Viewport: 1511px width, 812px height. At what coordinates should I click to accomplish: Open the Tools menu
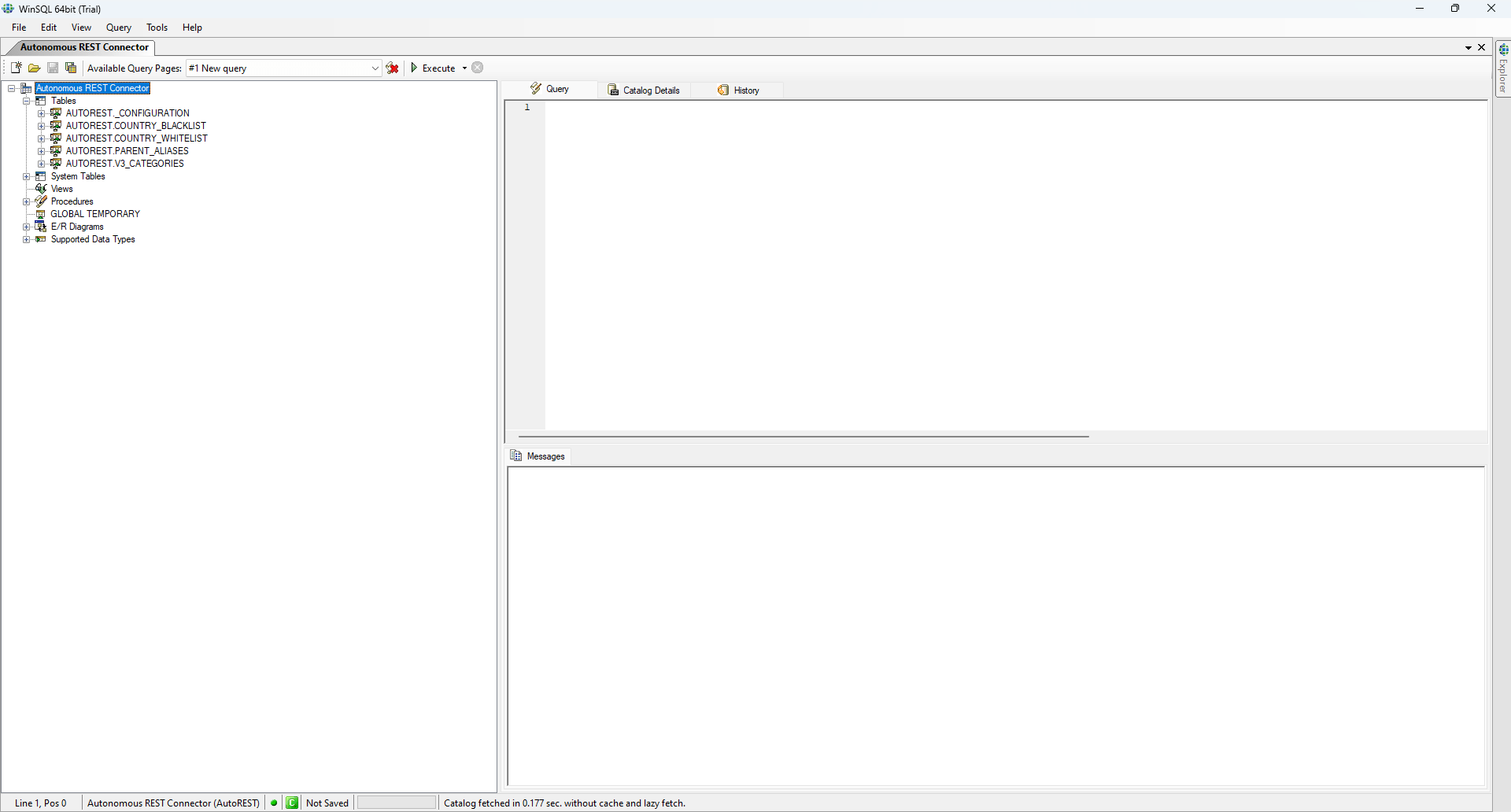(157, 28)
